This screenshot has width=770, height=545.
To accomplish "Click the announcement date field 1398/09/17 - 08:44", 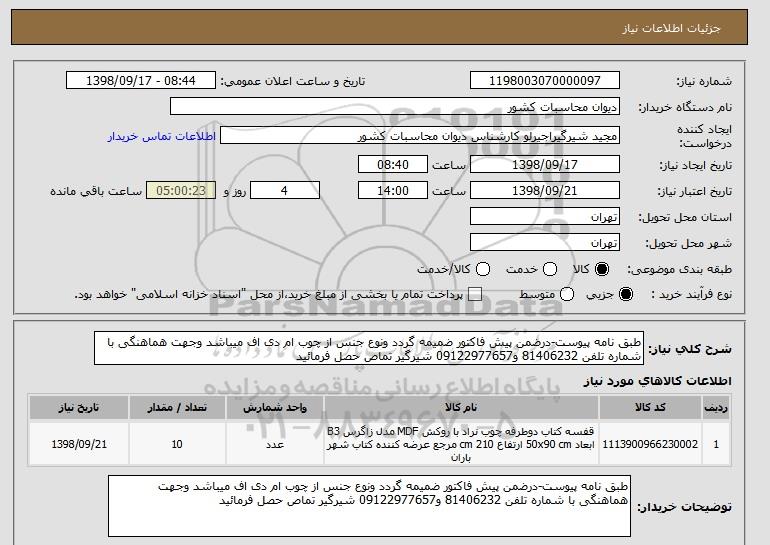I will click(140, 80).
